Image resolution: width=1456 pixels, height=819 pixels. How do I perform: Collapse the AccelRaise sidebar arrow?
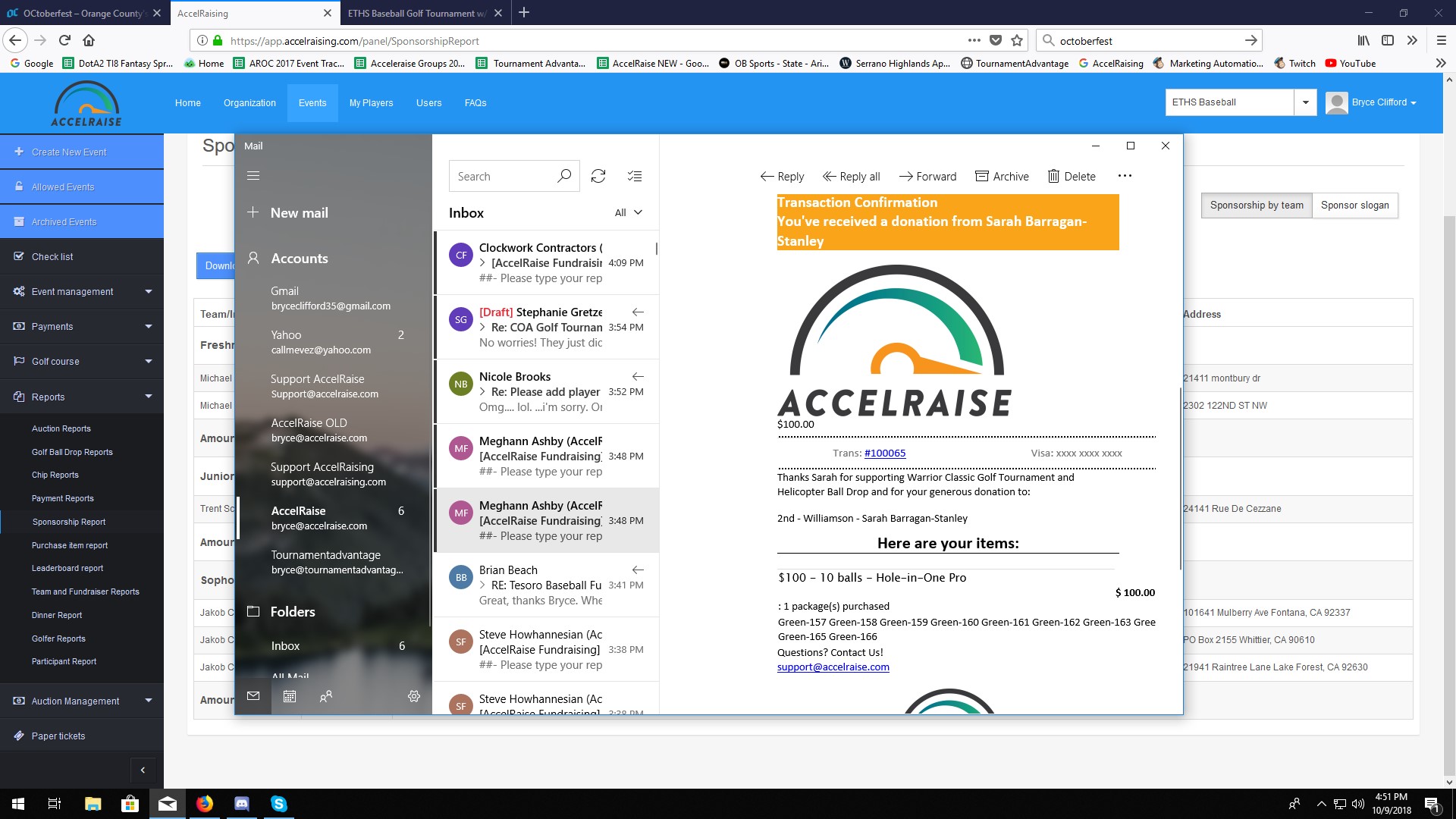(143, 770)
